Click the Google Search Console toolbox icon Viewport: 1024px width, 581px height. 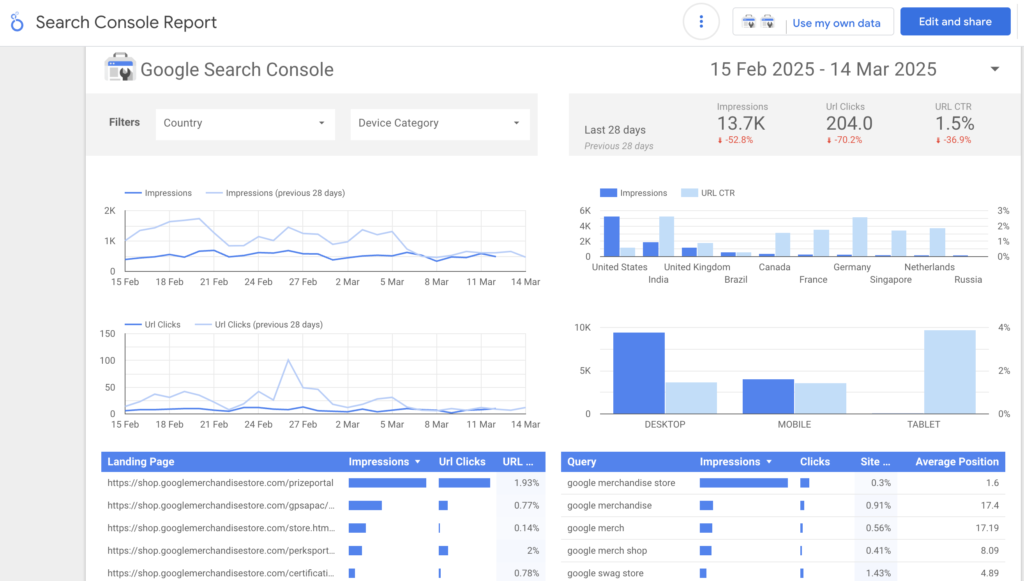coord(120,68)
